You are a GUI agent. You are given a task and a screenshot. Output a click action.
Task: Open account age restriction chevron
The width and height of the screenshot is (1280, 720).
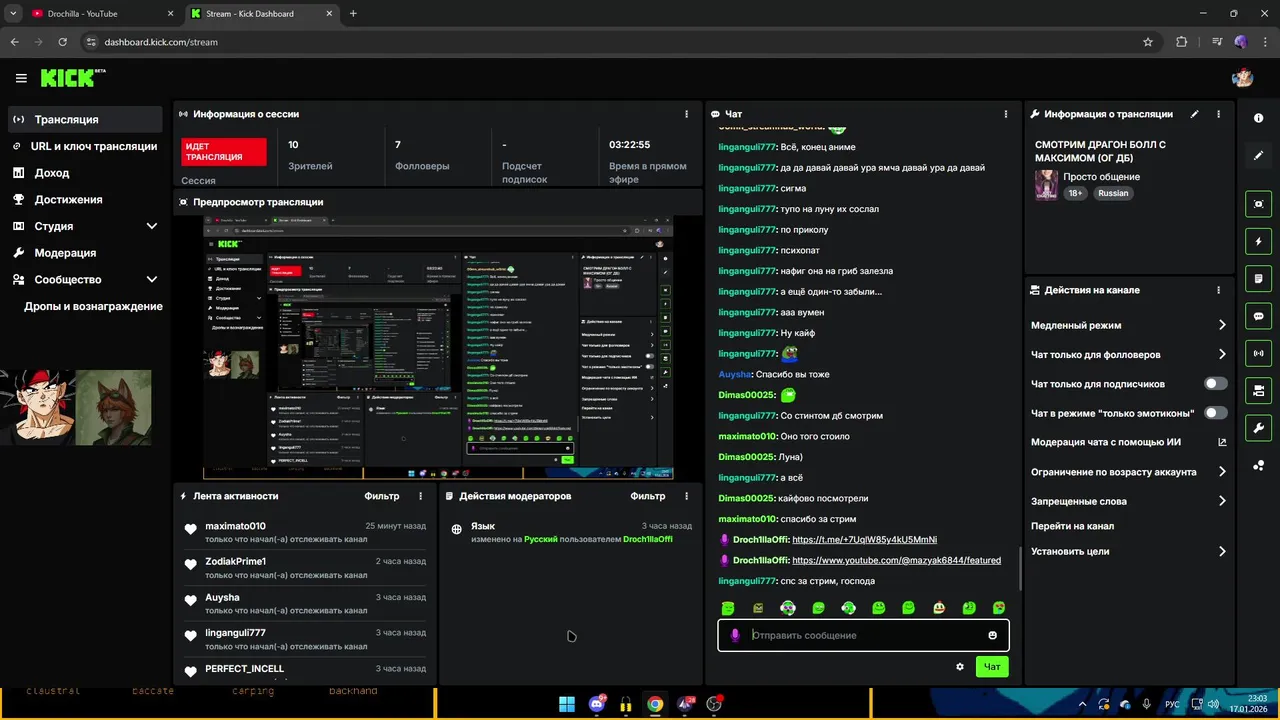(x=1222, y=472)
